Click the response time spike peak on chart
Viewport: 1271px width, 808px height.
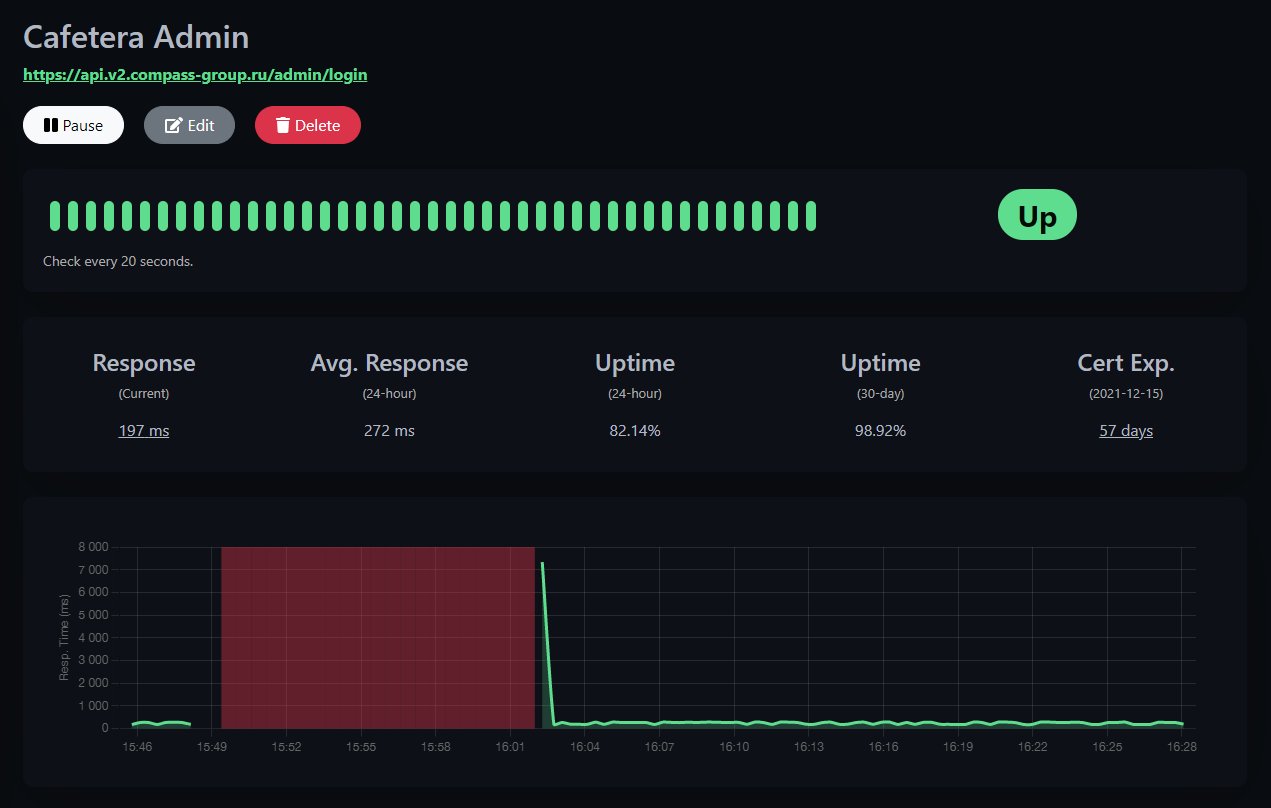click(x=543, y=564)
